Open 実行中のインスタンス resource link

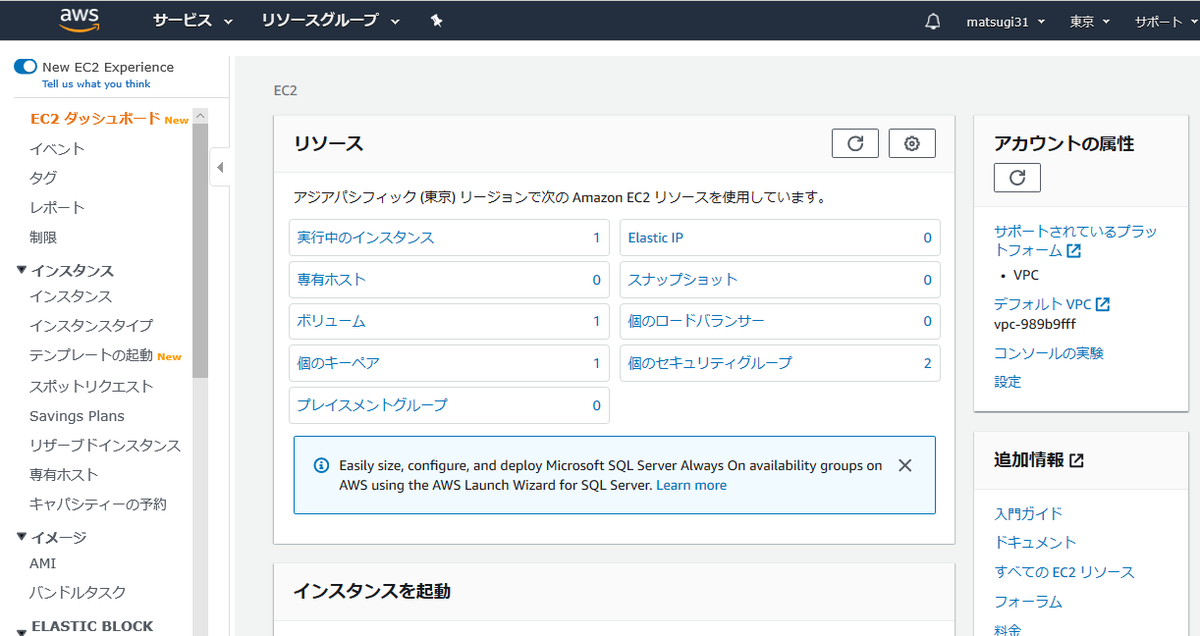[x=365, y=238]
